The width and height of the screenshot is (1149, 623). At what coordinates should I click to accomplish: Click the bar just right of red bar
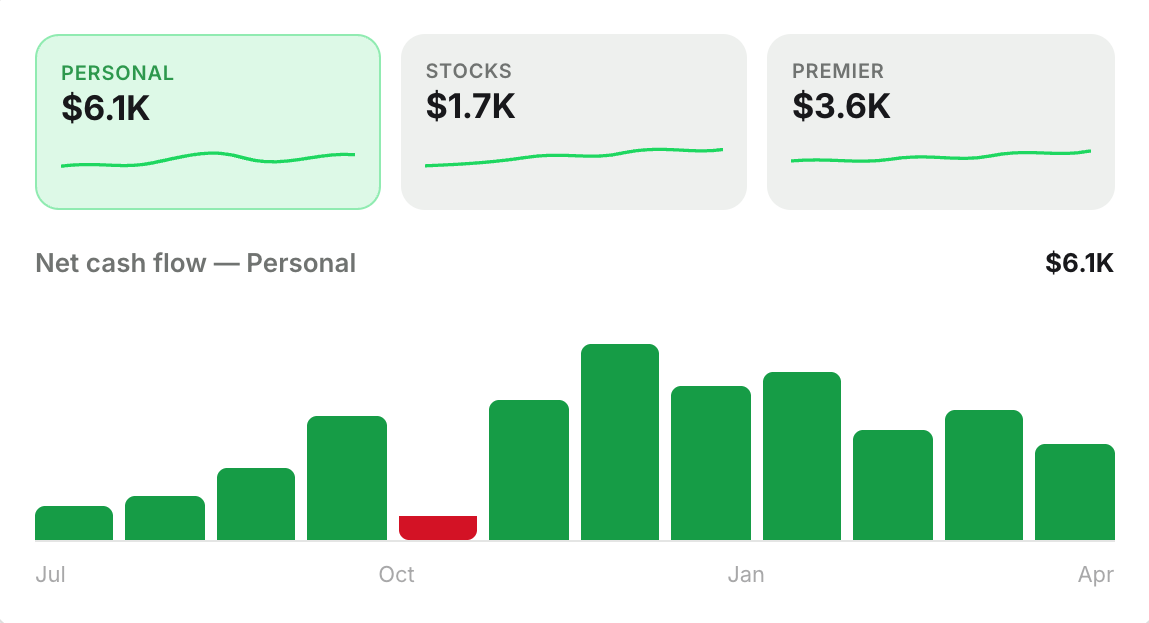529,470
